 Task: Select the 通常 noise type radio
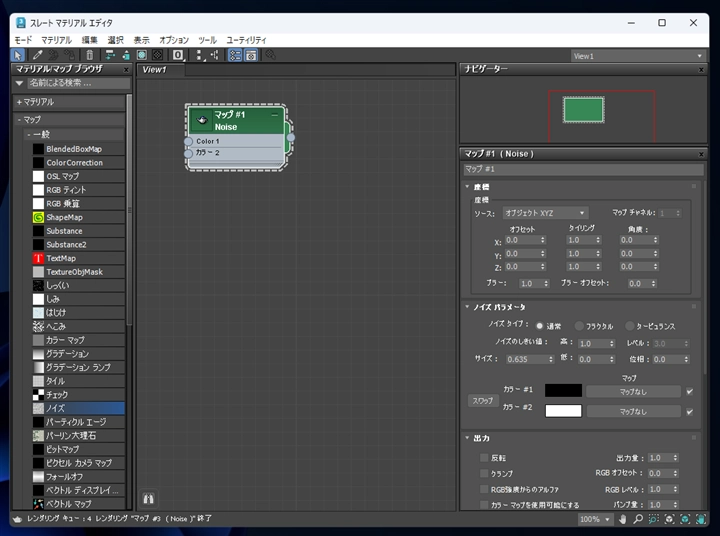540,326
